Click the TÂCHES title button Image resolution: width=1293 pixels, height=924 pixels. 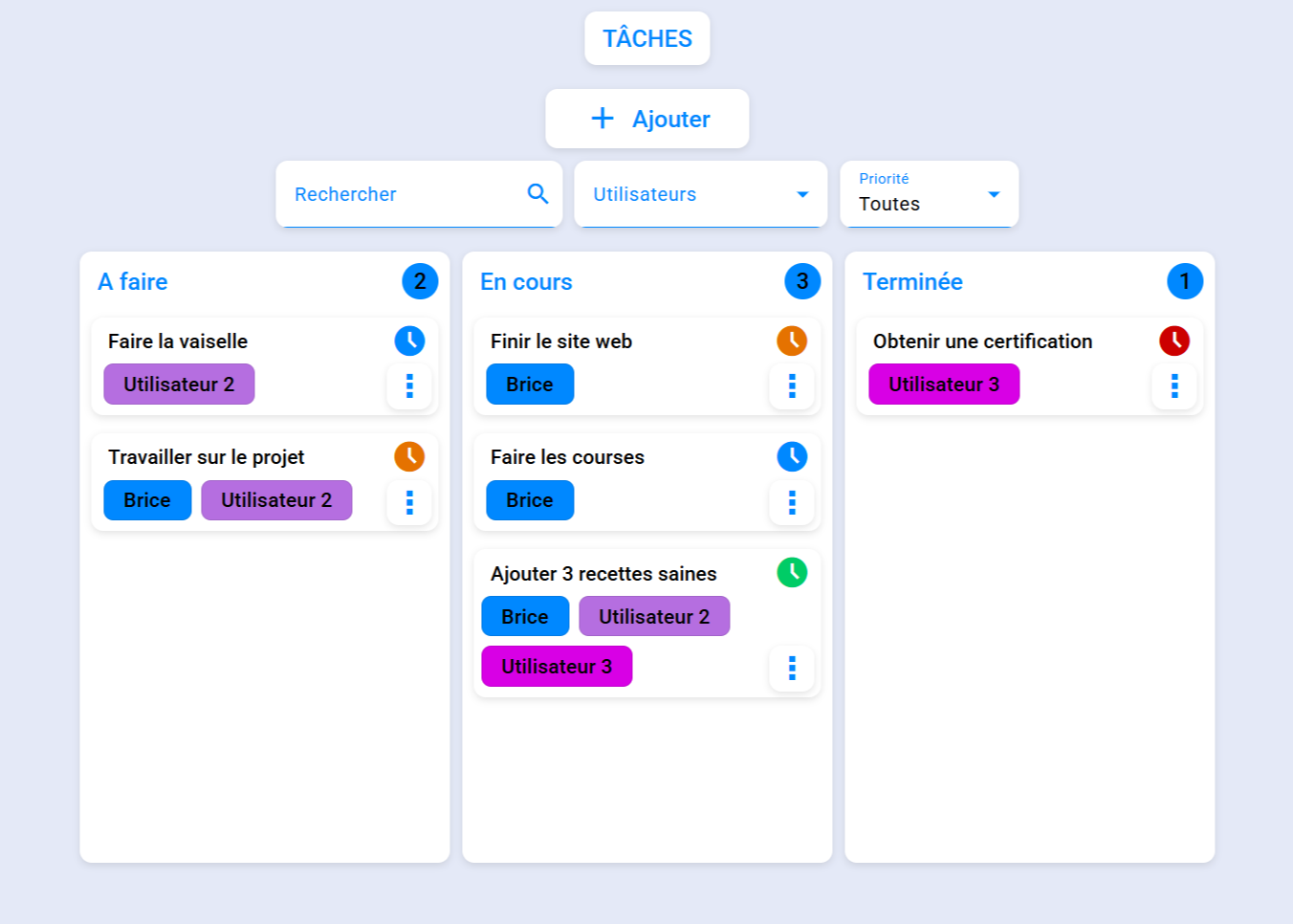(x=647, y=38)
